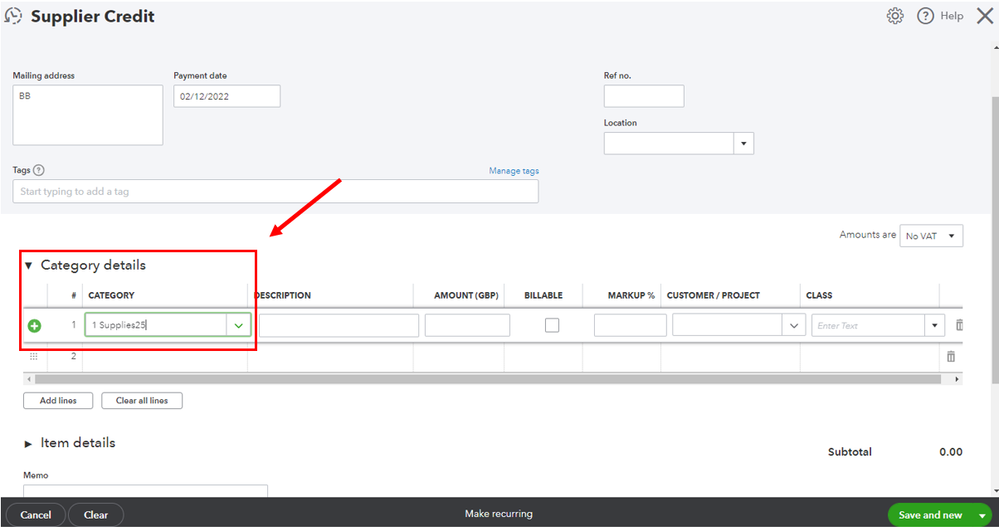Click the Amount (GBP) field on line 1
999x531 pixels.
[467, 325]
